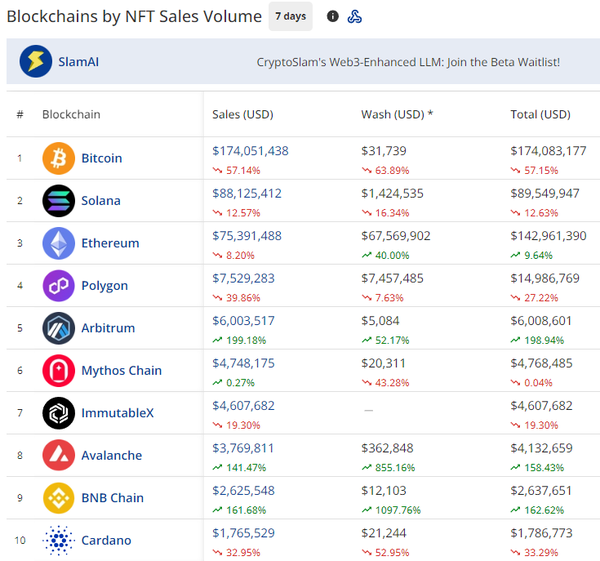Click the Bitcoin logo icon
This screenshot has height=561, width=600.
tap(58, 158)
